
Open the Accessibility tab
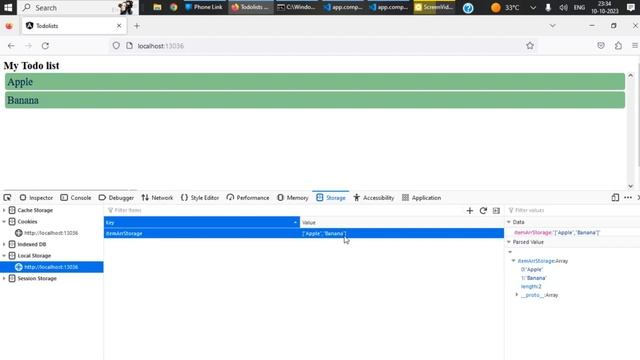[x=373, y=198]
